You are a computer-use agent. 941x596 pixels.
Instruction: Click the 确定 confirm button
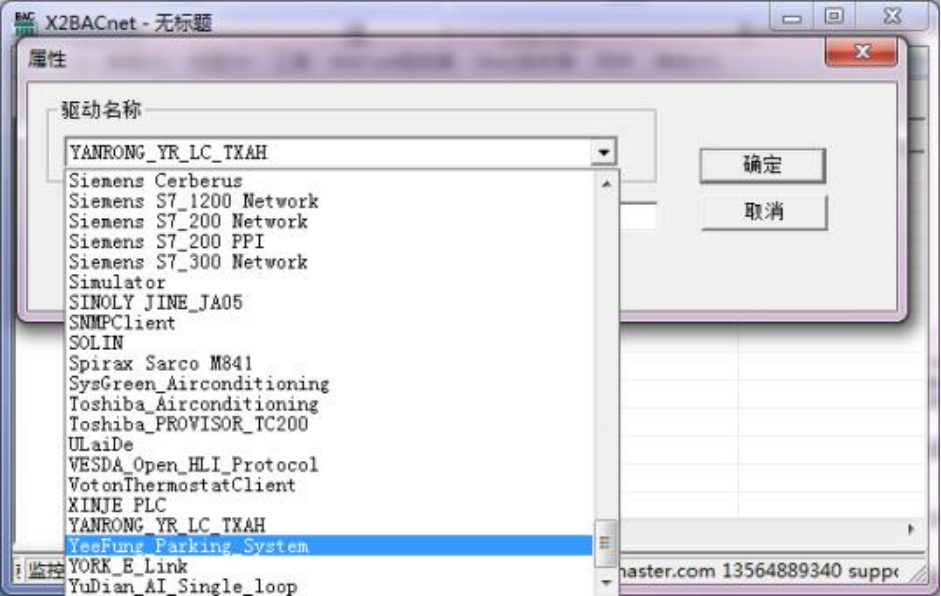[762, 165]
